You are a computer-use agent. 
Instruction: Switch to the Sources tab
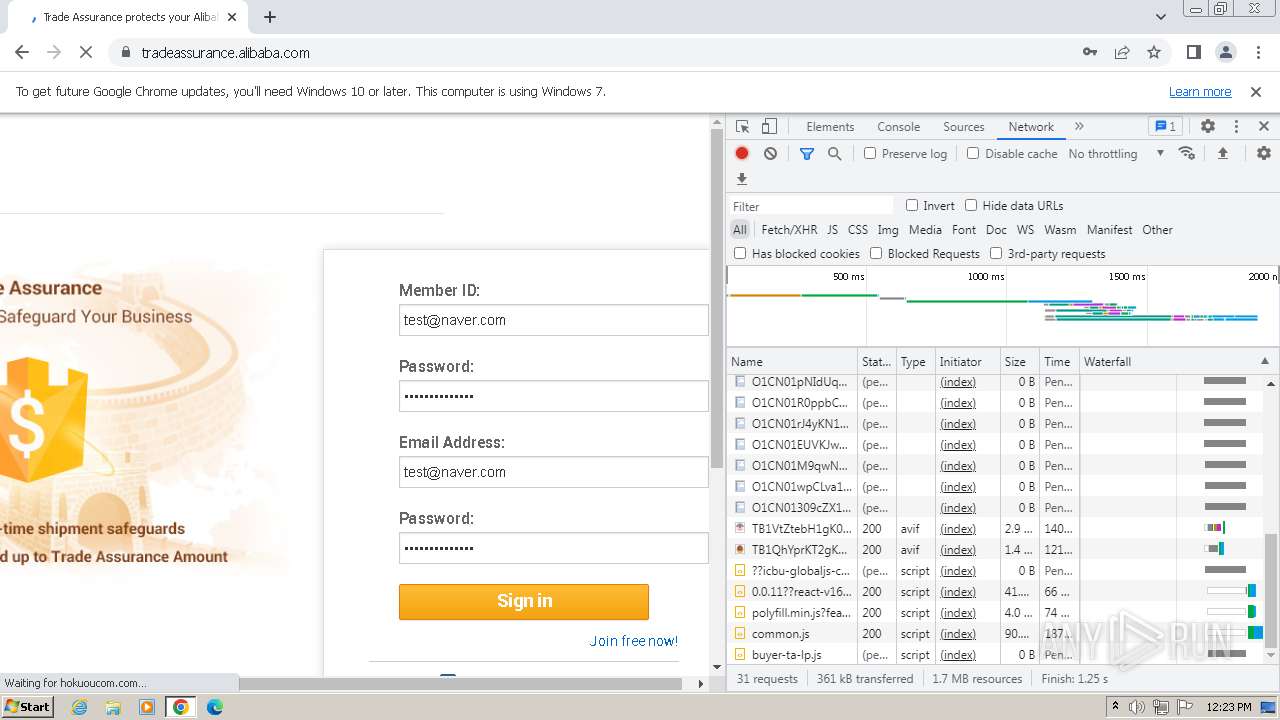(964, 127)
